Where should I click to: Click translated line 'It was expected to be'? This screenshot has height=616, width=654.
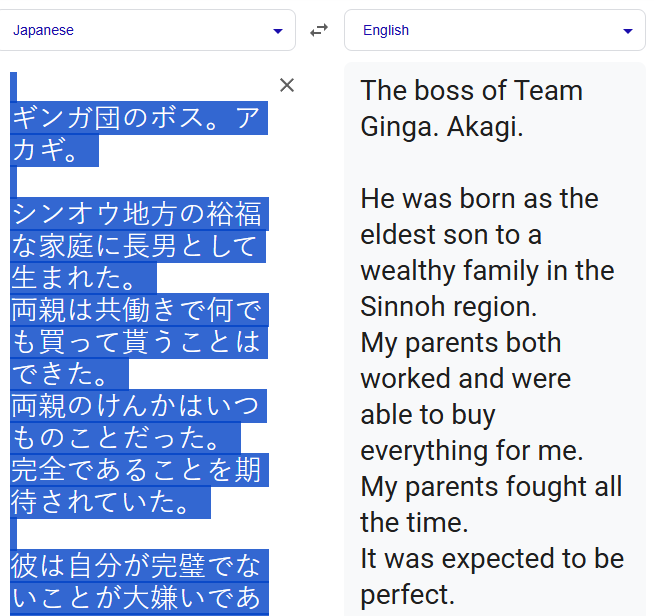coord(493,558)
